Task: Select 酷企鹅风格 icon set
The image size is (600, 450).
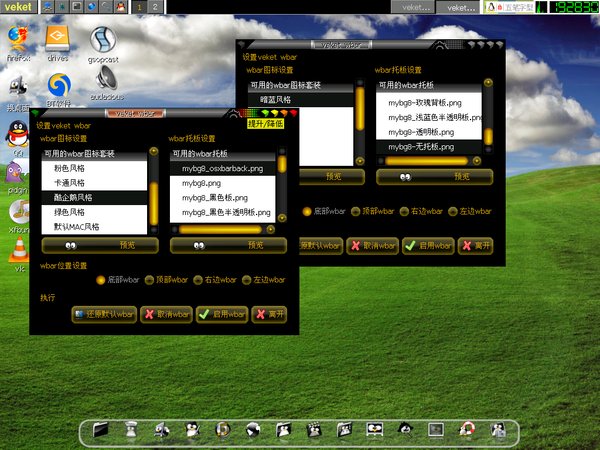Action: point(94,197)
